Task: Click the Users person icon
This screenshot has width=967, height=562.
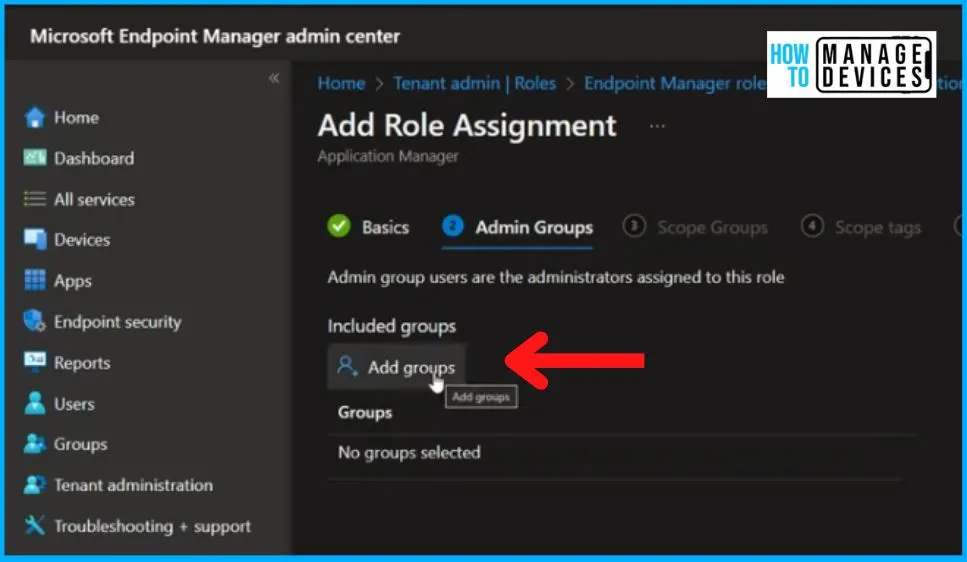Action: tap(35, 403)
